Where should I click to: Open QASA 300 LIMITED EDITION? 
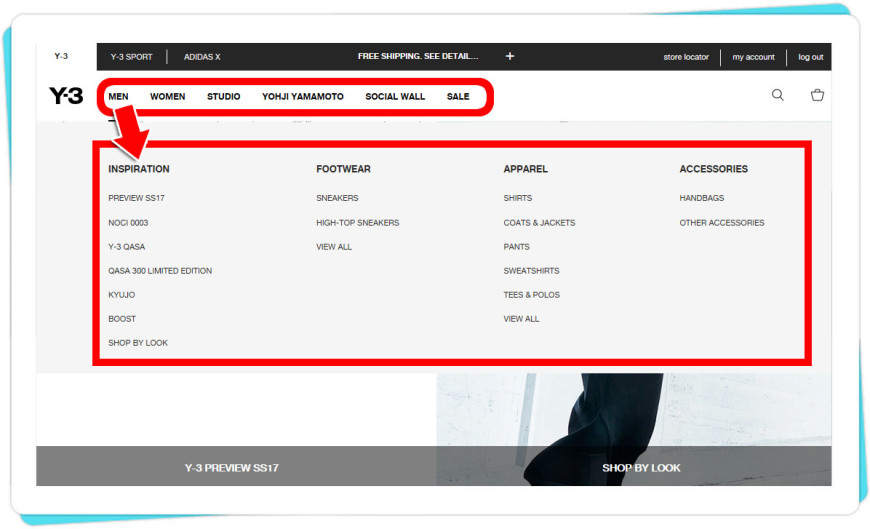tap(160, 270)
